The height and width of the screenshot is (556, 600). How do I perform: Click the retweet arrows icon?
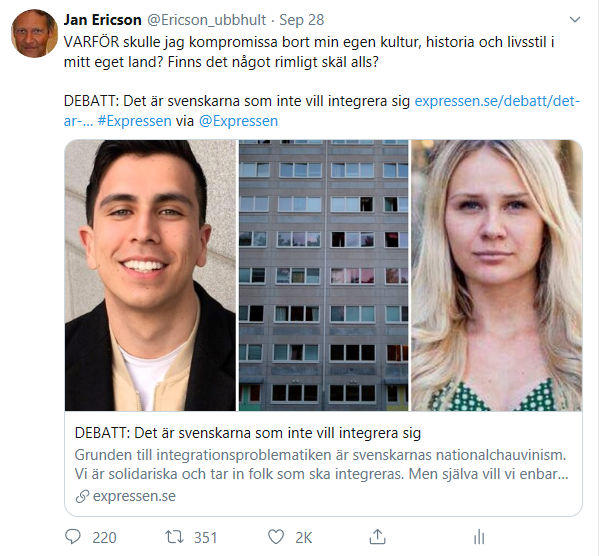coord(174,537)
